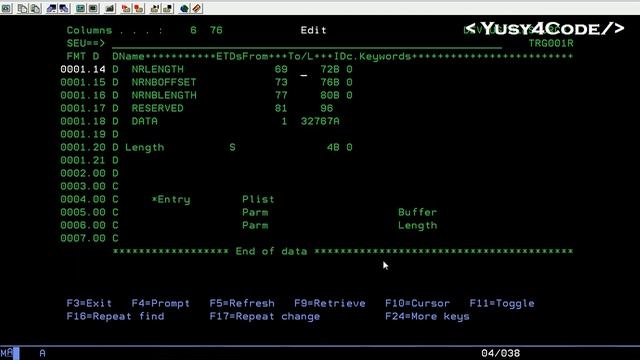Click Parm on the Buffer line
Screen dimensions: 640x360
point(255,213)
